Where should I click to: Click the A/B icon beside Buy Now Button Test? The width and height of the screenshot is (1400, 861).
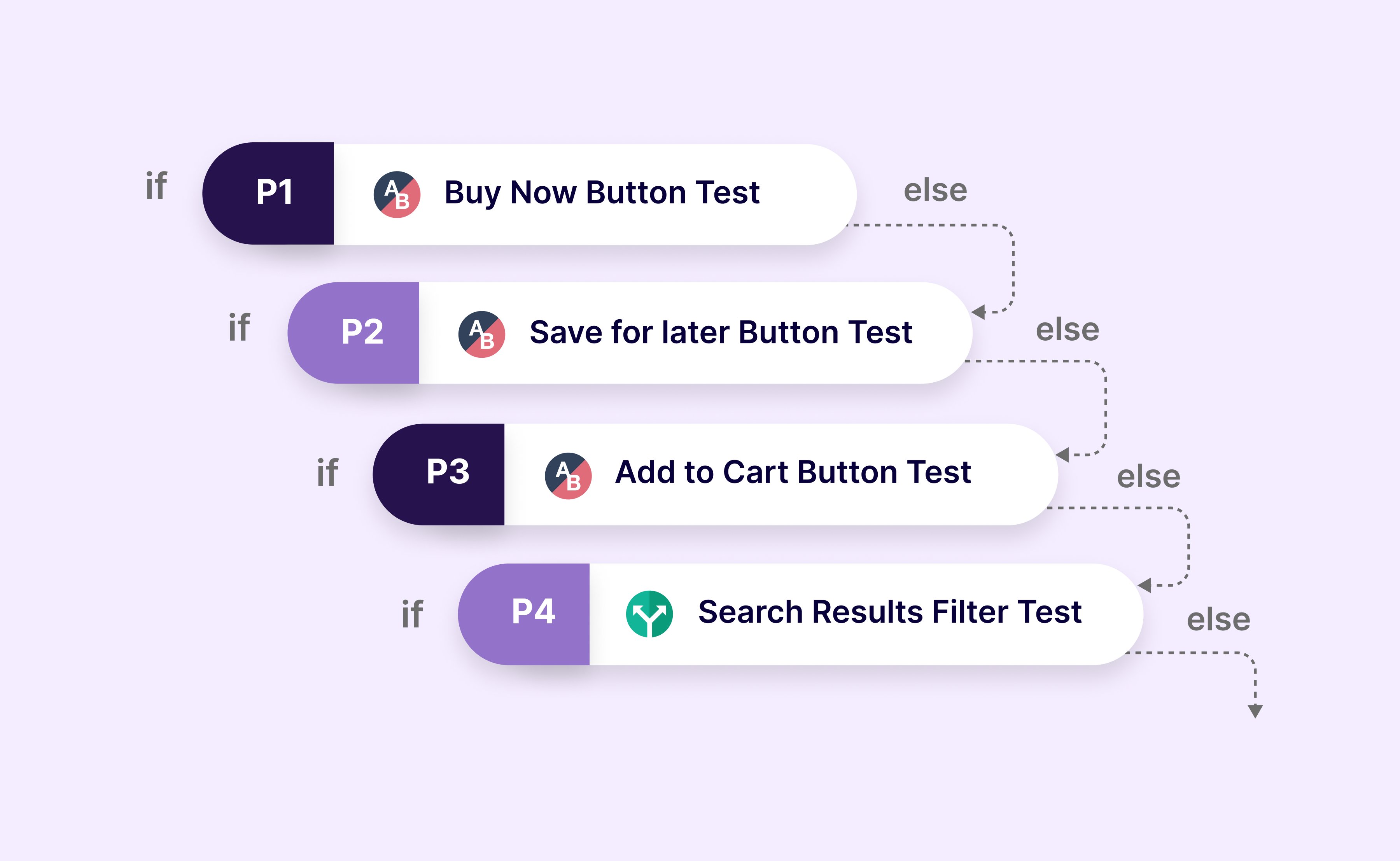click(x=397, y=194)
